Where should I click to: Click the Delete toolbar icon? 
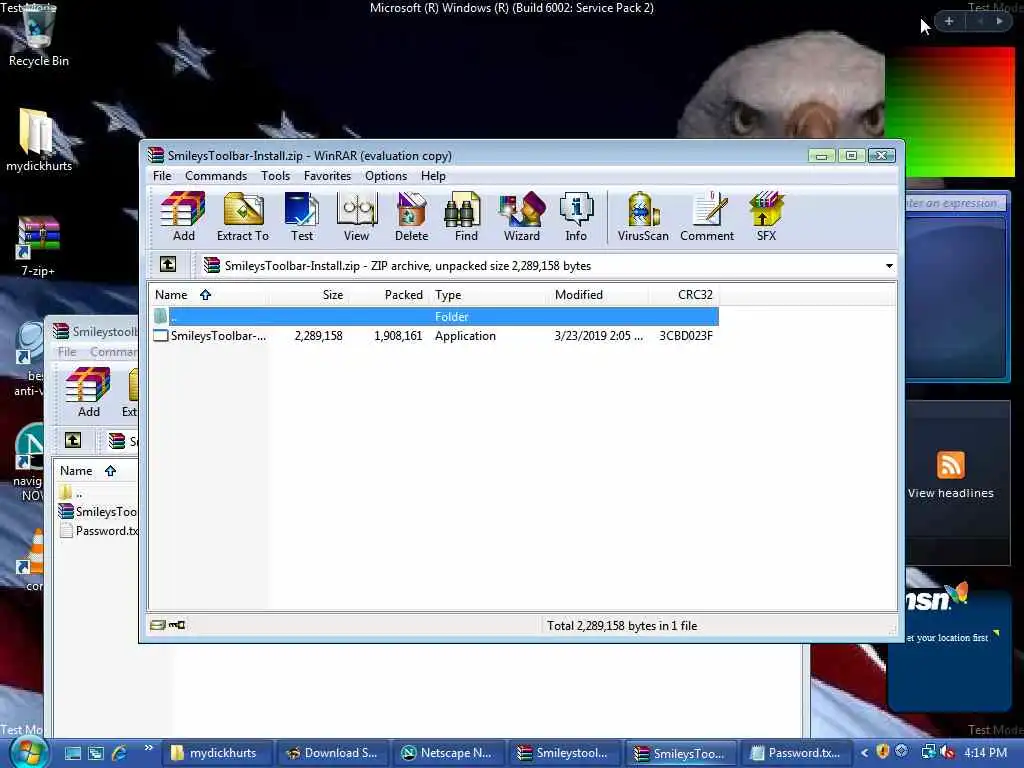411,216
